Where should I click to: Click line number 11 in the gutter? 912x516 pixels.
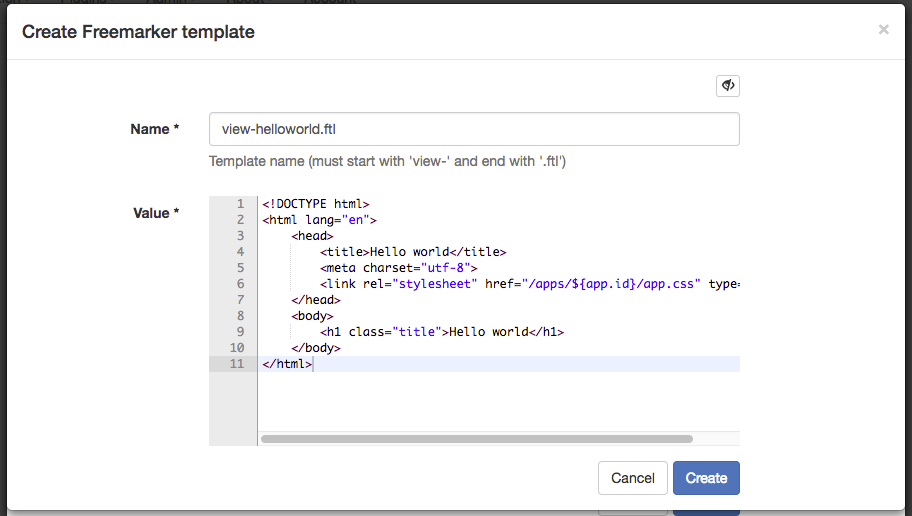point(236,364)
